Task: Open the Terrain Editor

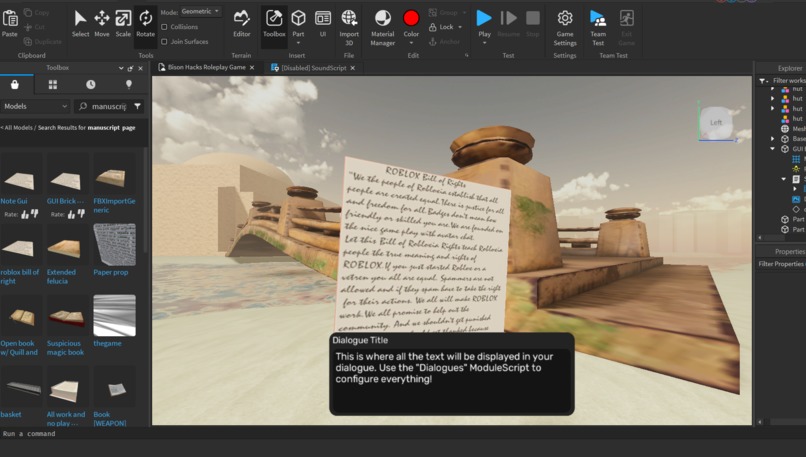Action: tap(242, 24)
